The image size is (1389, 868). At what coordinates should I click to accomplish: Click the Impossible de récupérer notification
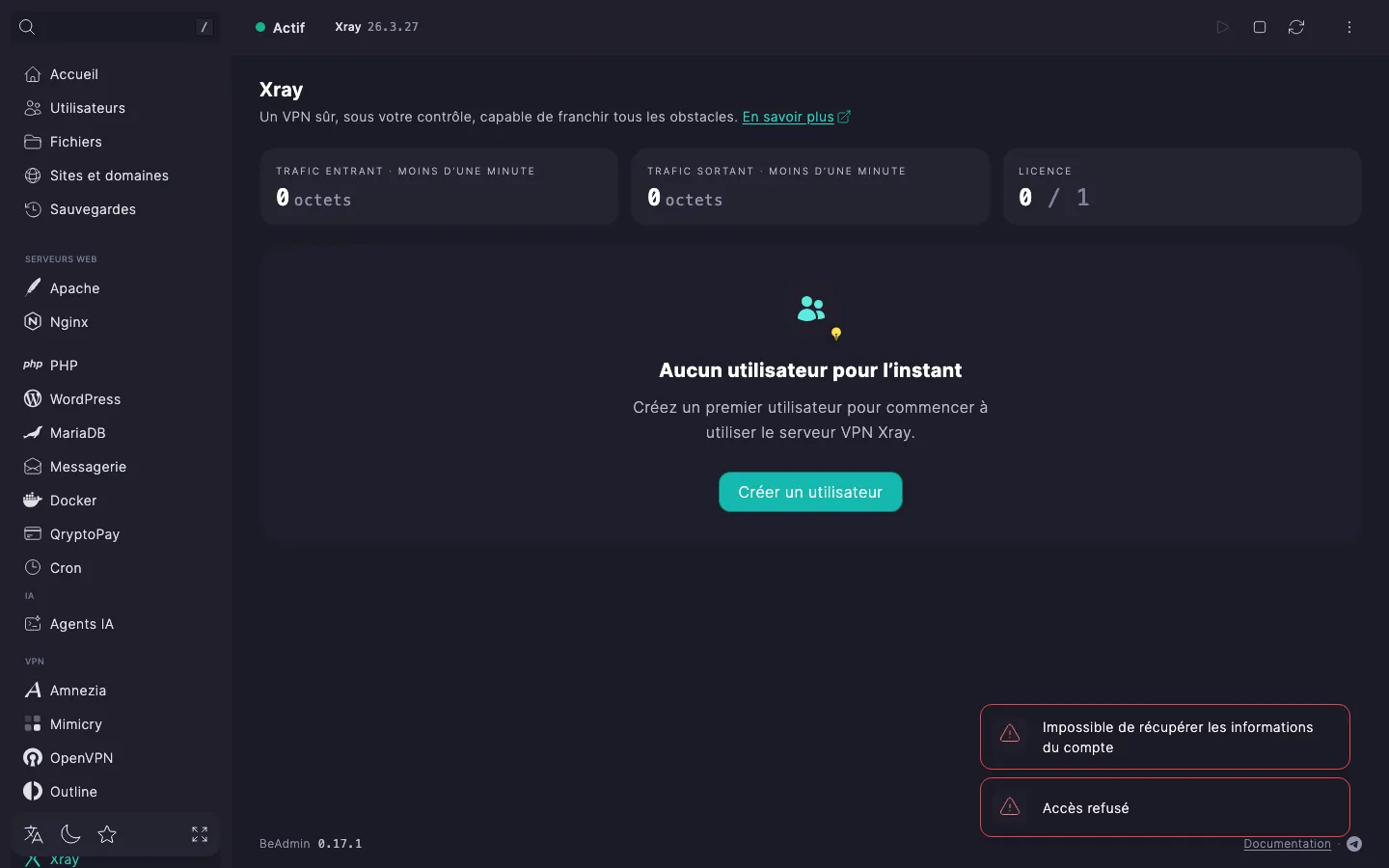[x=1165, y=737]
